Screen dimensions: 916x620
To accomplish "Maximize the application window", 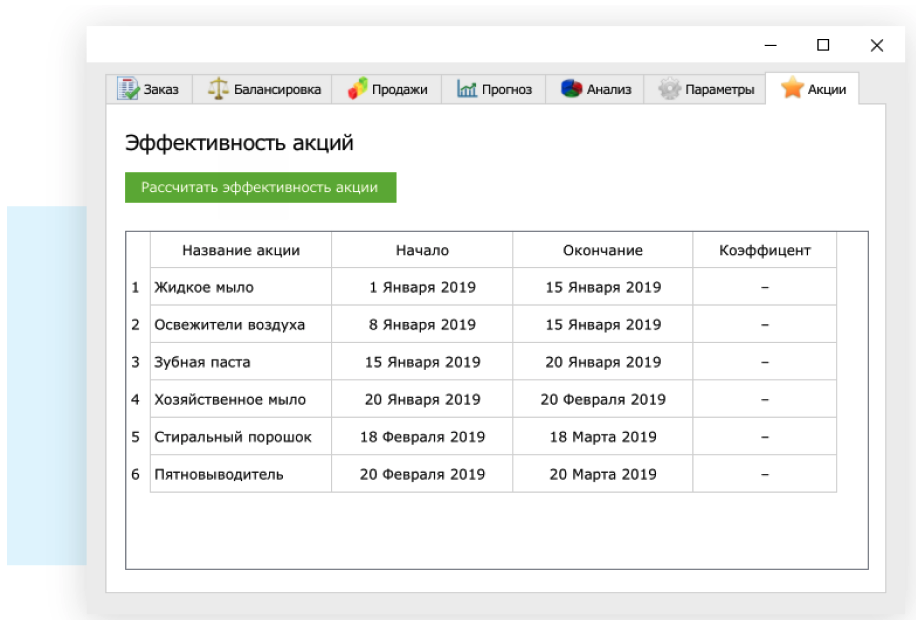I will pos(823,45).
